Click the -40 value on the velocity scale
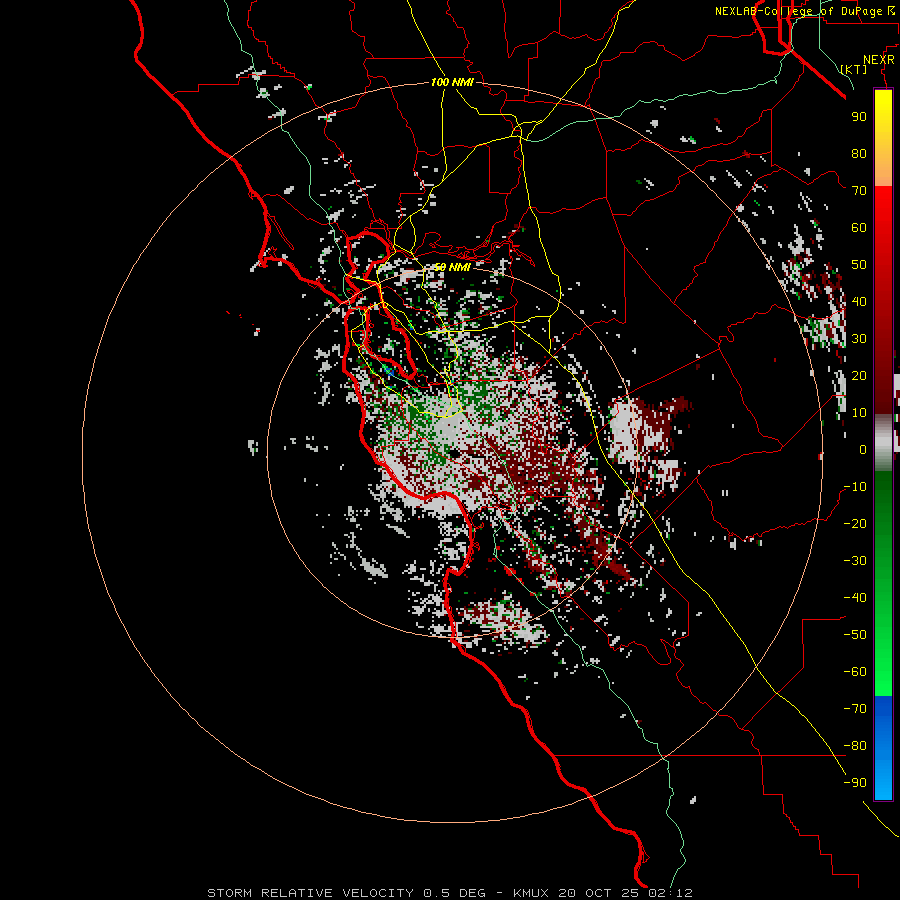This screenshot has width=900, height=900. click(x=855, y=598)
